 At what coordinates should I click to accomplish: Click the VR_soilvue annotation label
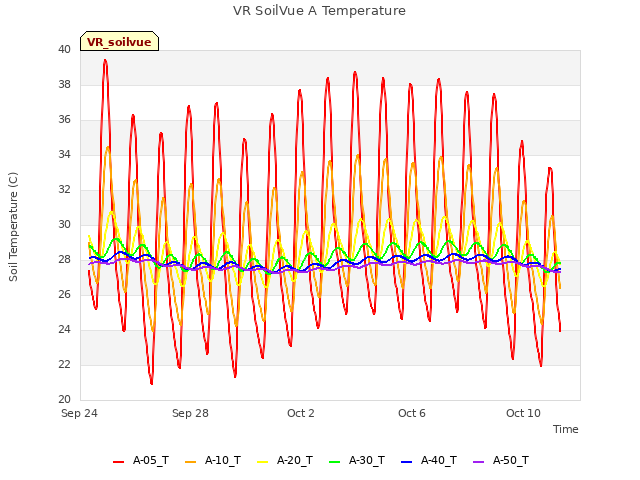[x=119, y=42]
